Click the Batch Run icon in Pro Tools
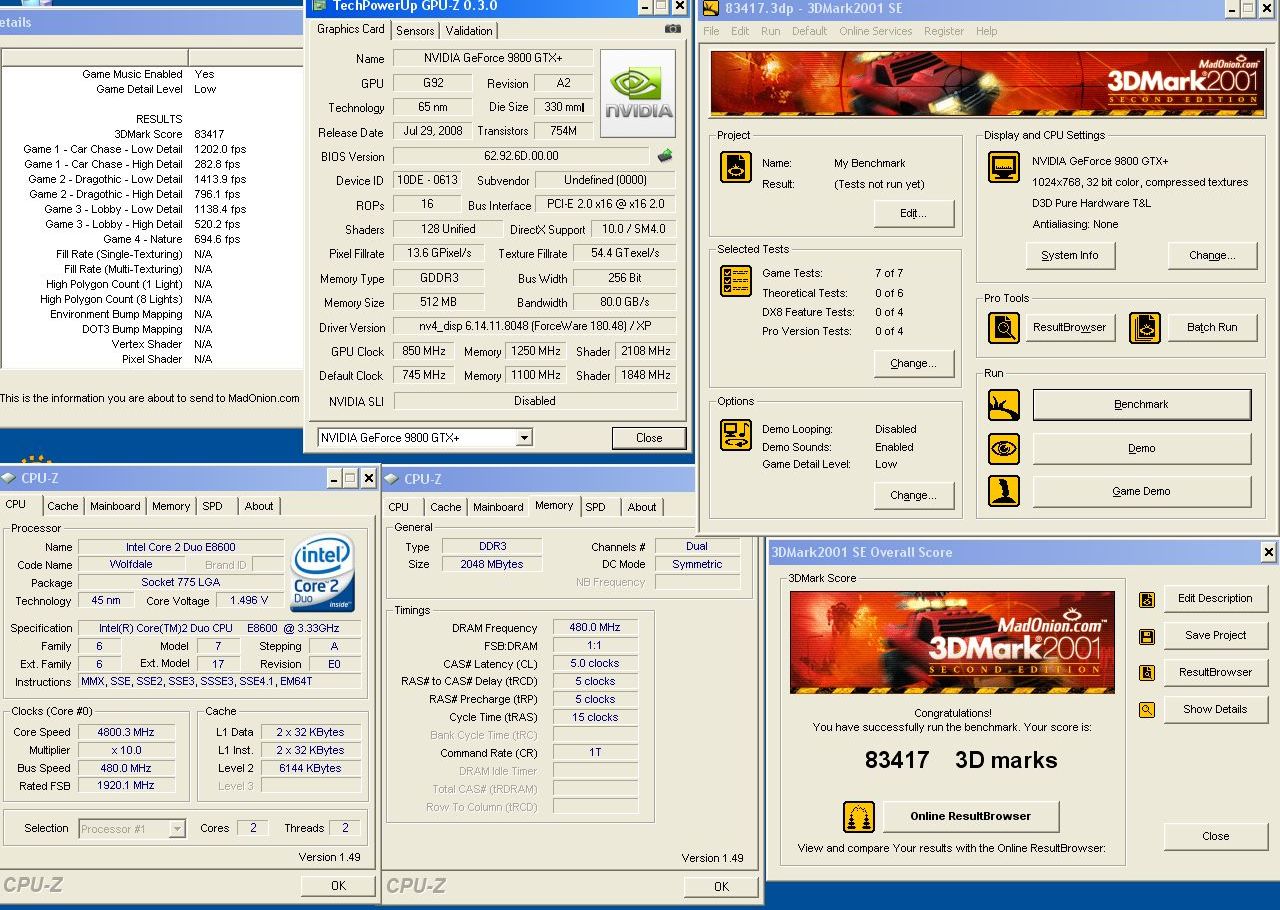 (x=1145, y=328)
